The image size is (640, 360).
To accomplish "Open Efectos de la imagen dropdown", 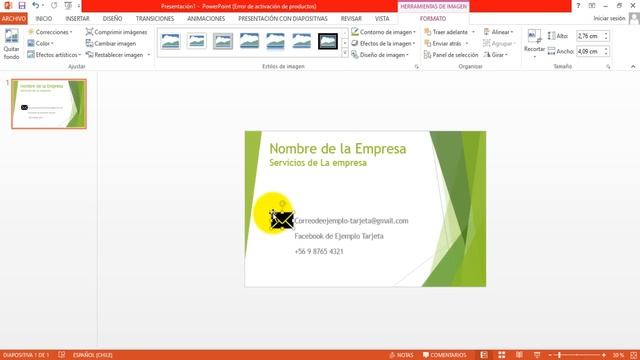I will tap(383, 43).
